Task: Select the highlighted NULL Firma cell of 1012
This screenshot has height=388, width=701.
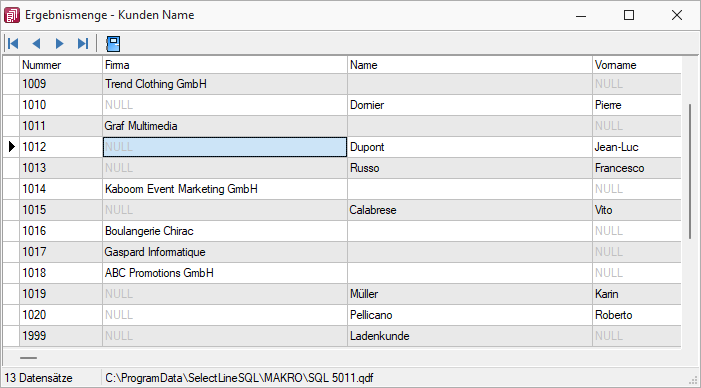Action: click(x=225, y=147)
